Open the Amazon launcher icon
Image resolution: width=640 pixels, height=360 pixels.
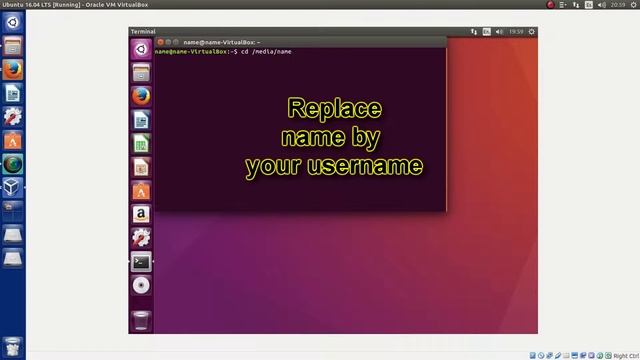141,214
